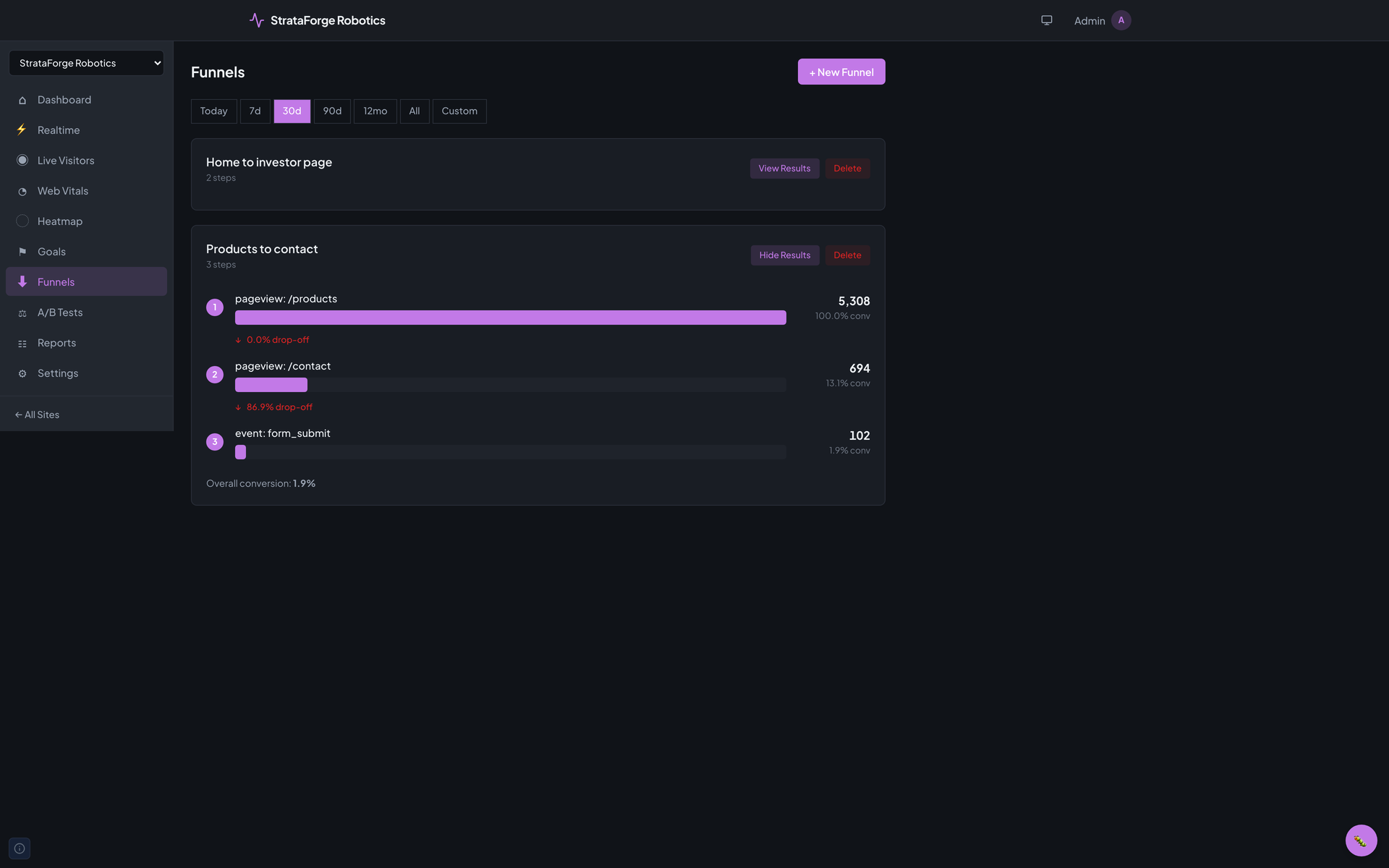Screen dimensions: 1389x868
Task: Click the Heatmap circle icon
Action: tap(22, 221)
